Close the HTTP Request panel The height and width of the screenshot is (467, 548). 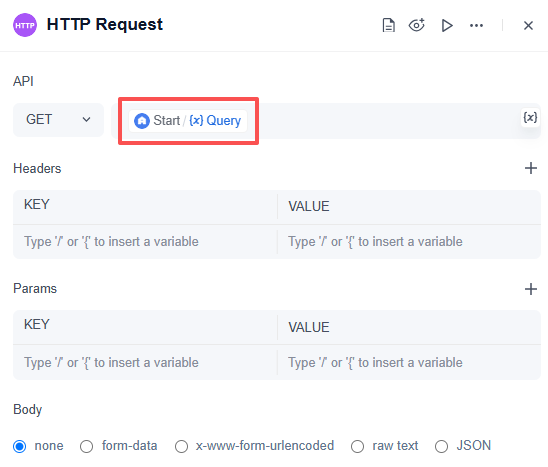point(528,26)
